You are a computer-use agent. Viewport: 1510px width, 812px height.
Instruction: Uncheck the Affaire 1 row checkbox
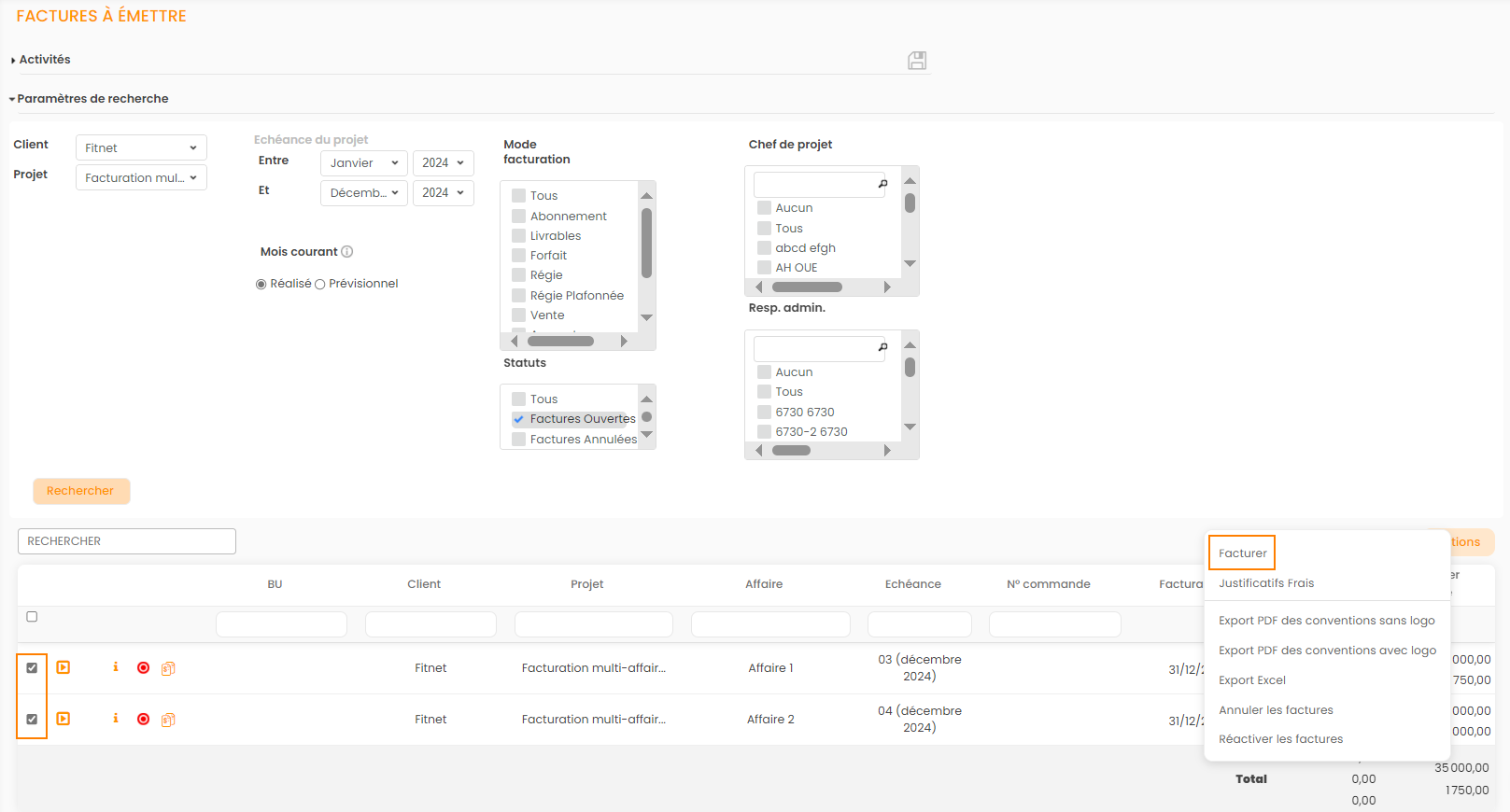tap(32, 667)
